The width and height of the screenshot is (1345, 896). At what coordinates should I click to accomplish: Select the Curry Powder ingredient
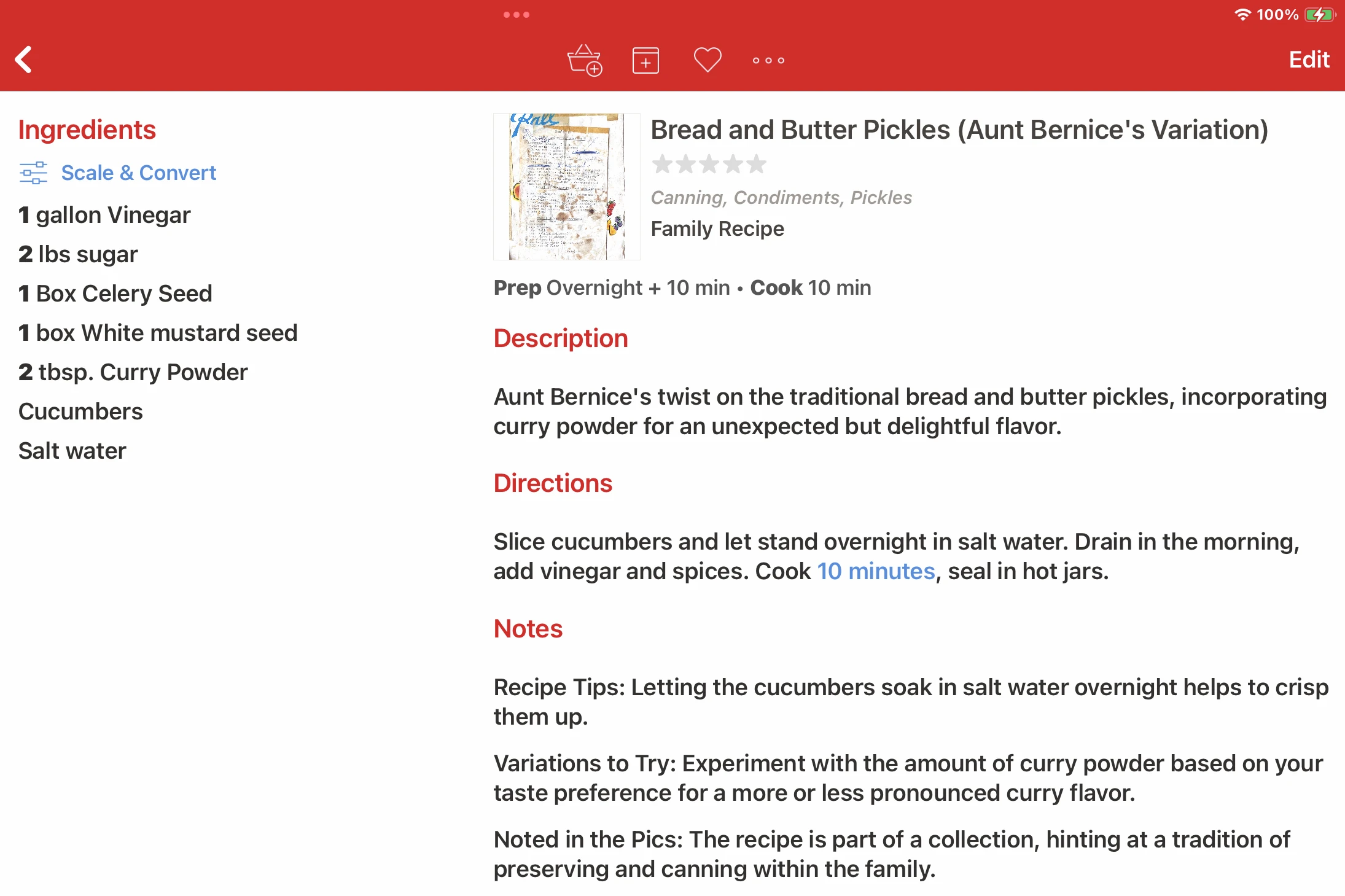(x=133, y=372)
